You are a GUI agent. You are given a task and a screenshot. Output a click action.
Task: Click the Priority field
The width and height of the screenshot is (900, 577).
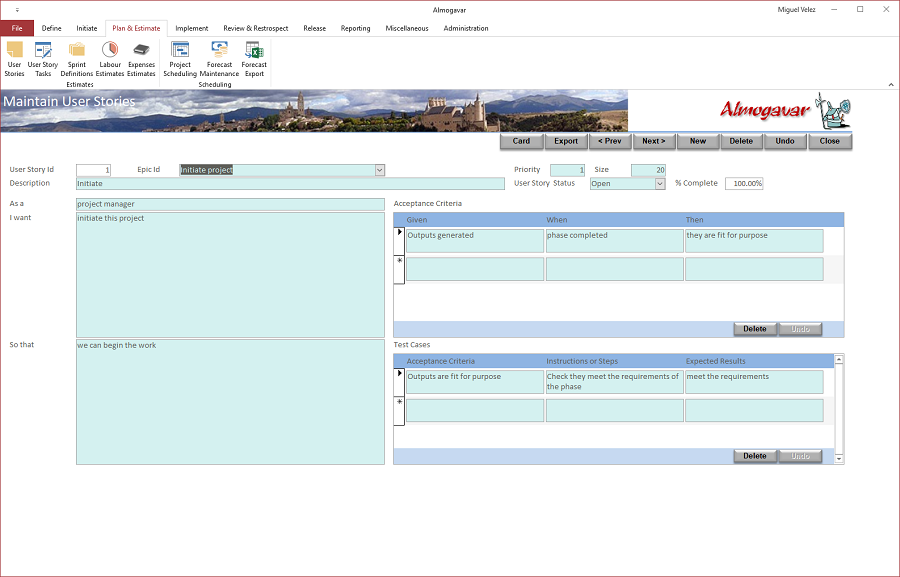click(x=567, y=170)
